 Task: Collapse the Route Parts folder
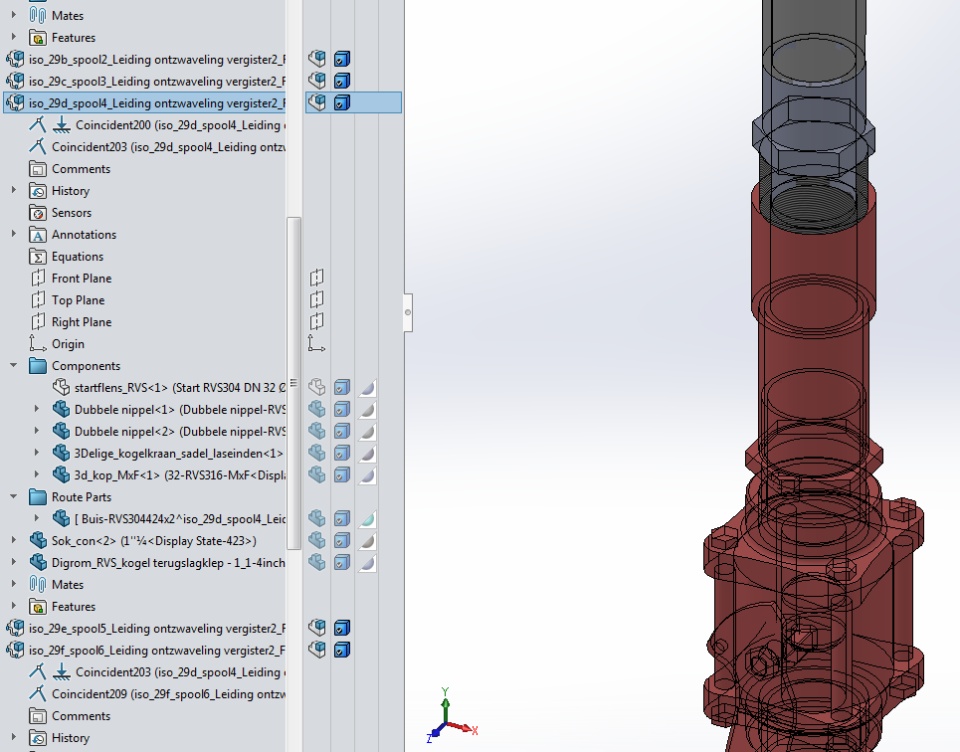(13, 497)
